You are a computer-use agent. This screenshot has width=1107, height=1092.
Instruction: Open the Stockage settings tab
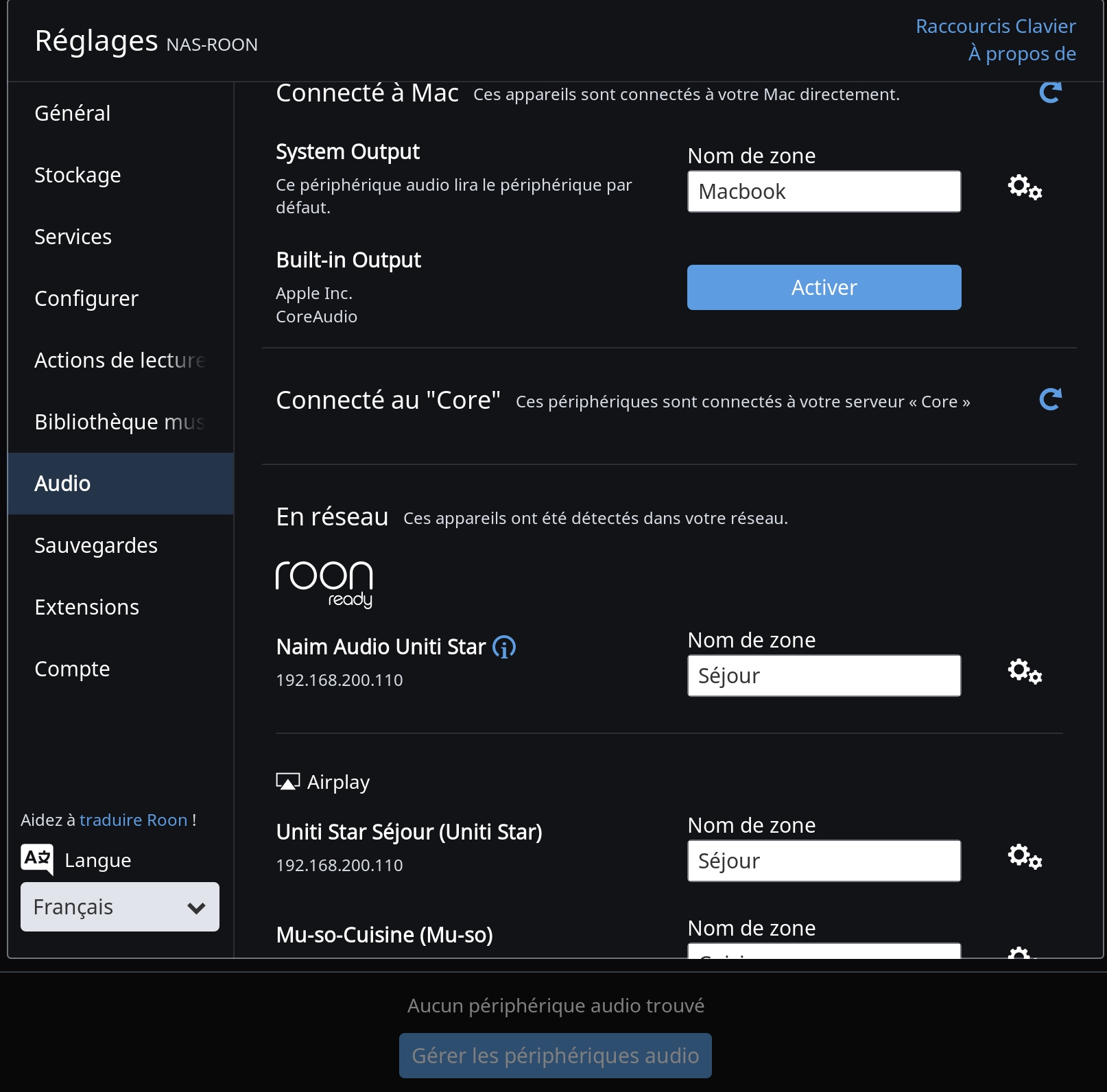(120, 175)
